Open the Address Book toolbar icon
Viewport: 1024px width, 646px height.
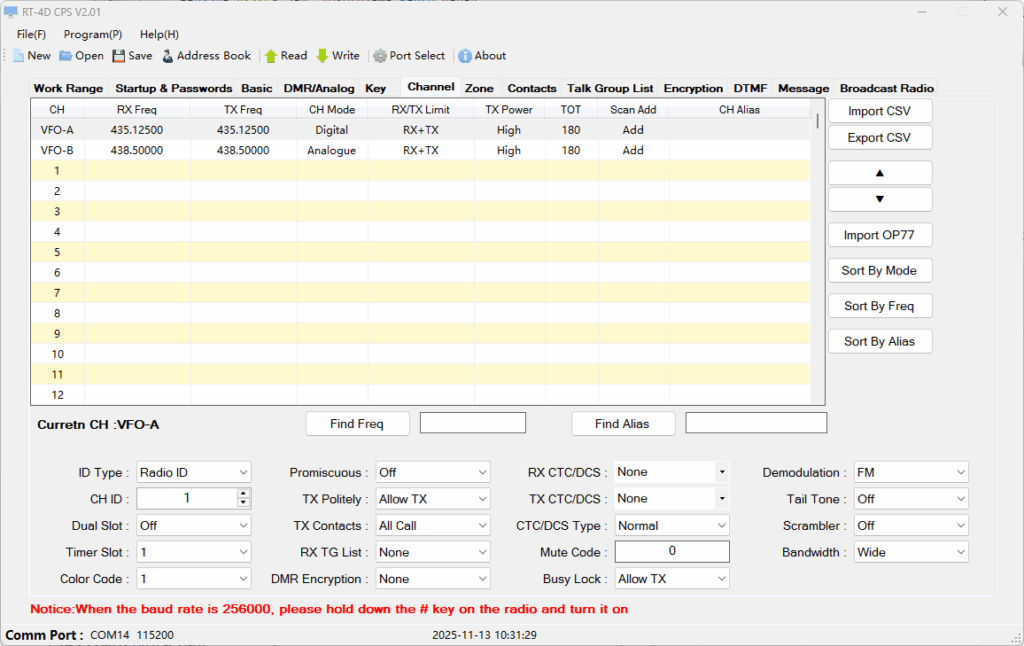tap(168, 56)
